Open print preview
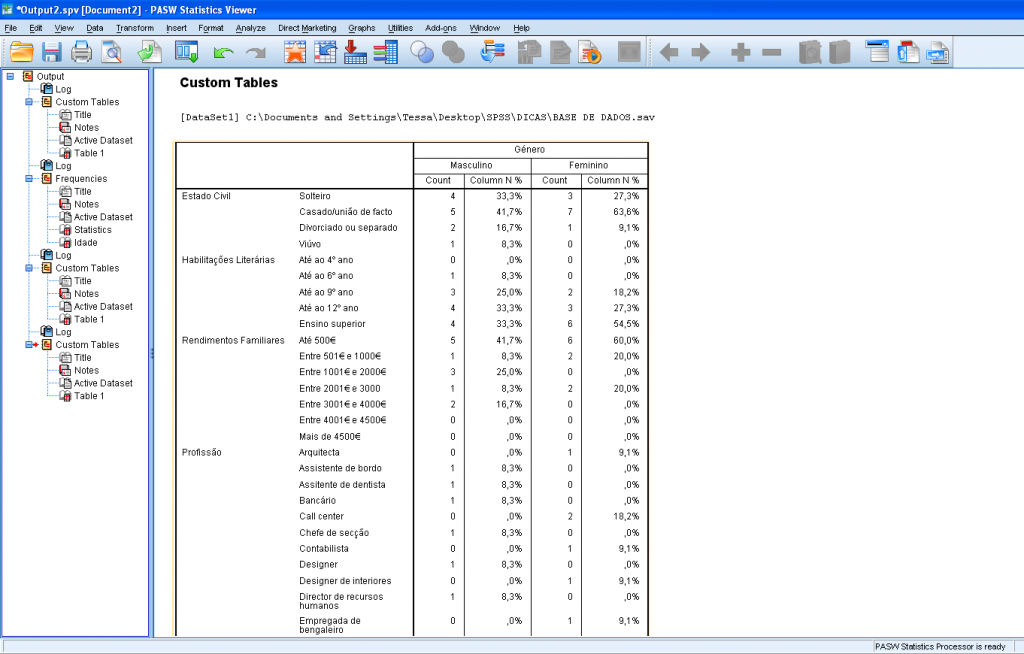1024x654 pixels. pos(113,51)
